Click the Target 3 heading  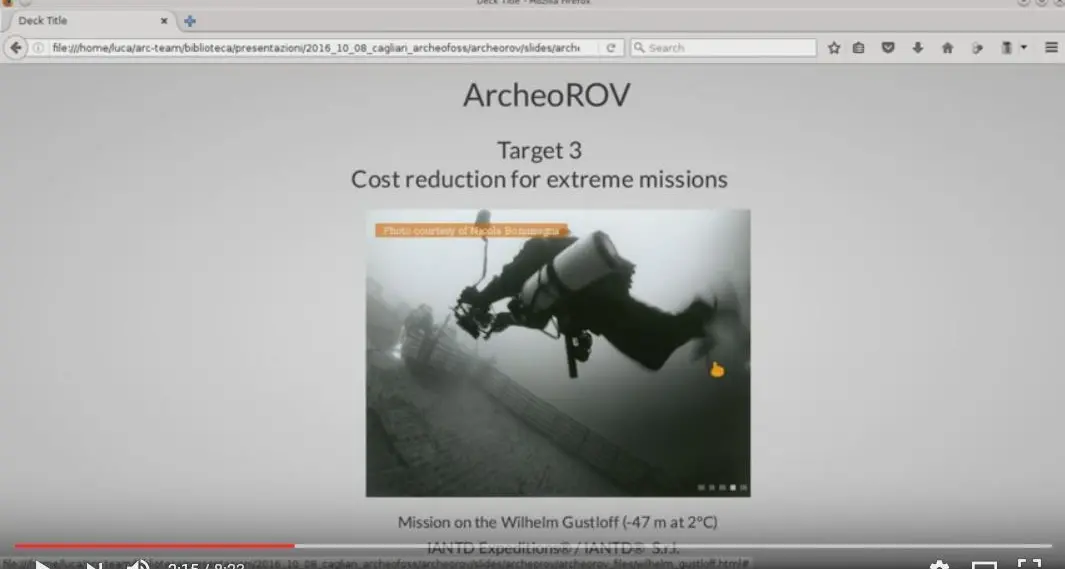tap(539, 150)
